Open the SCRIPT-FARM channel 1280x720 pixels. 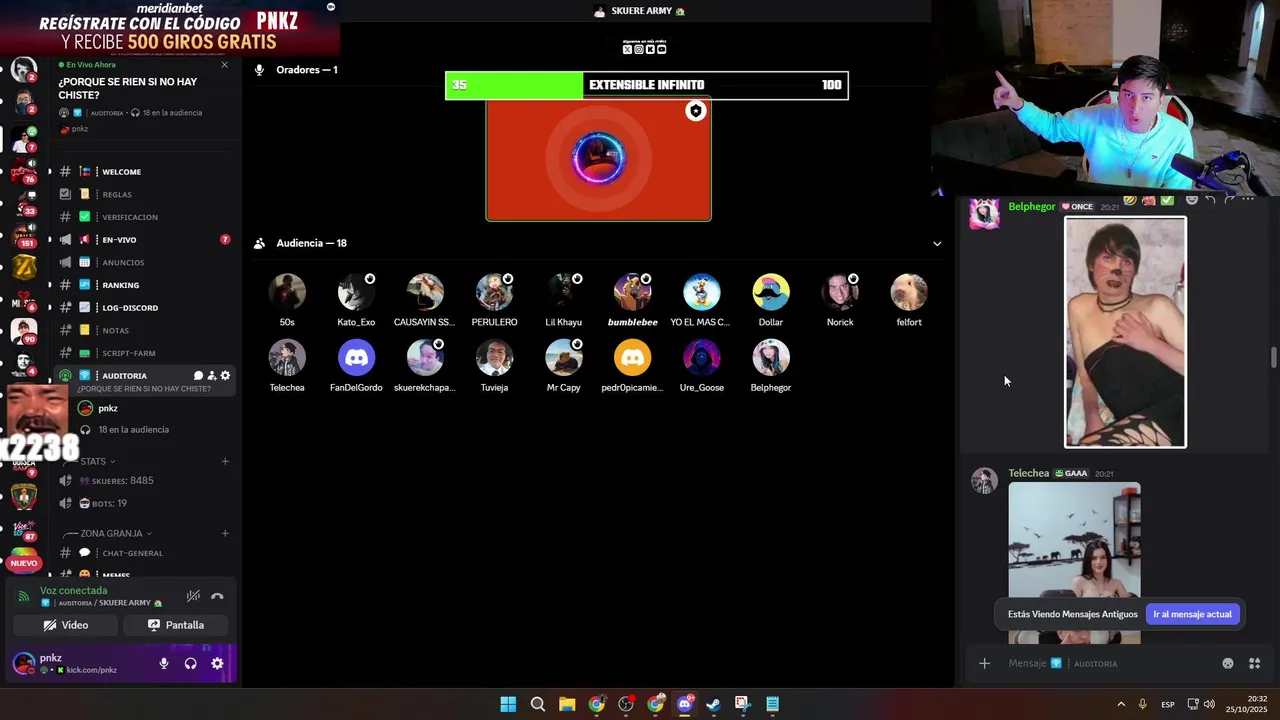click(x=143, y=353)
